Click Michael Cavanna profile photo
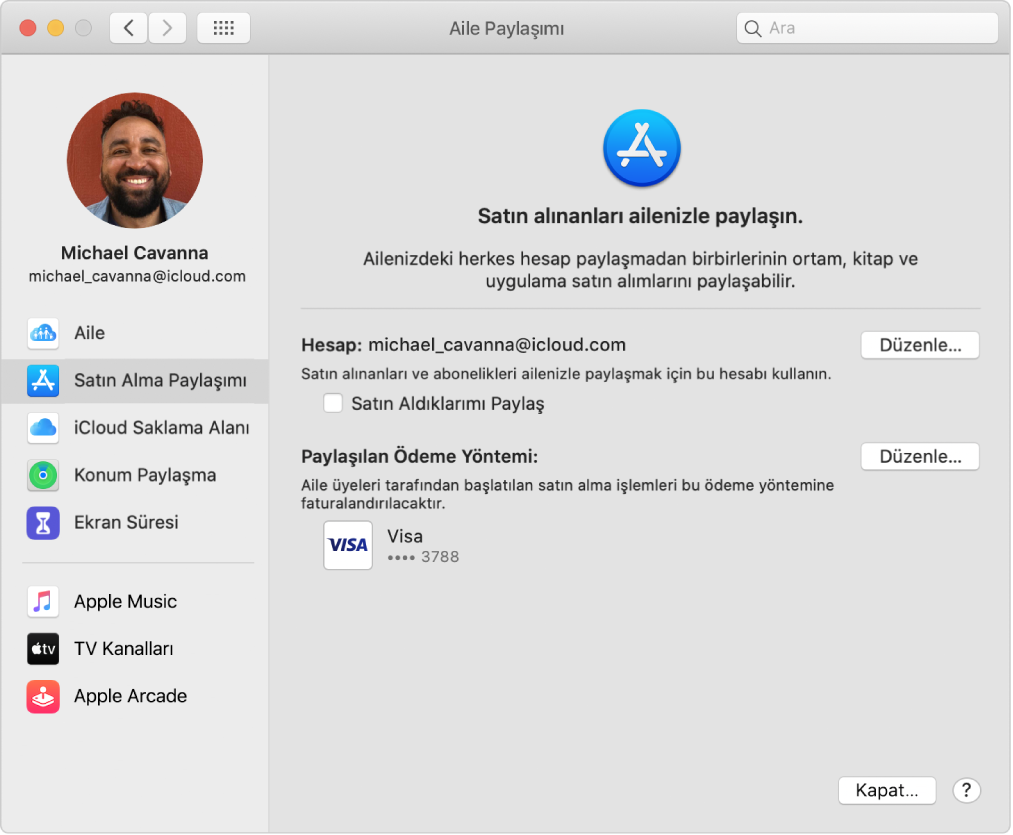 [135, 160]
